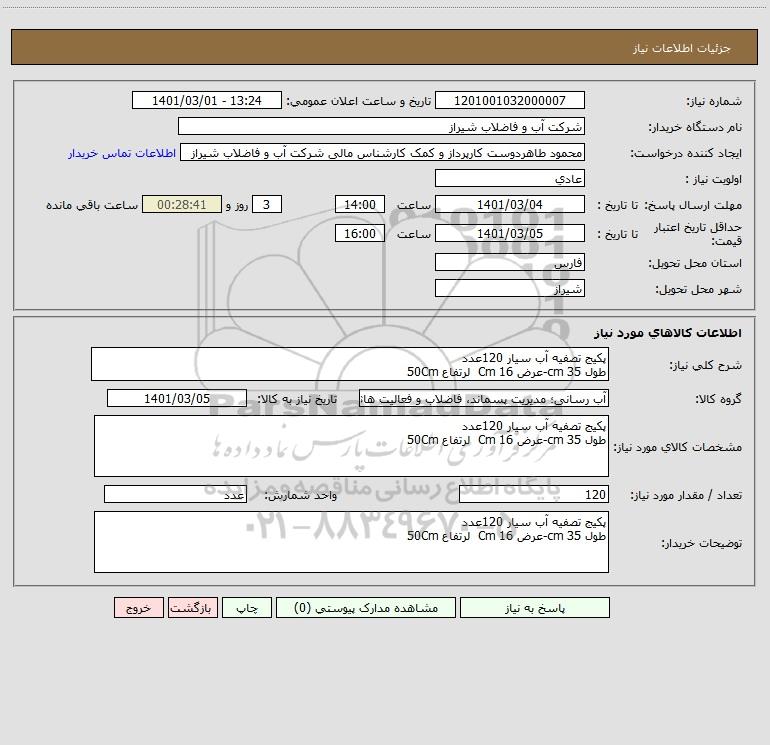Click the پاسخ به نیاز button
Viewport: 770px width, 745px height.
click(535, 608)
